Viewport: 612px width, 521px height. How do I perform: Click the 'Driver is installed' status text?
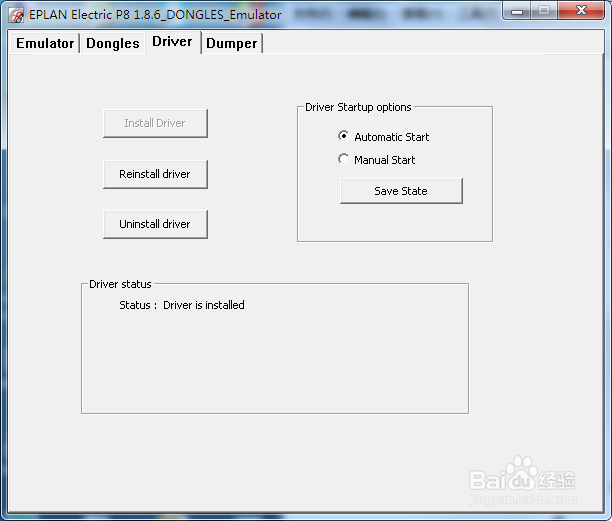click(204, 305)
